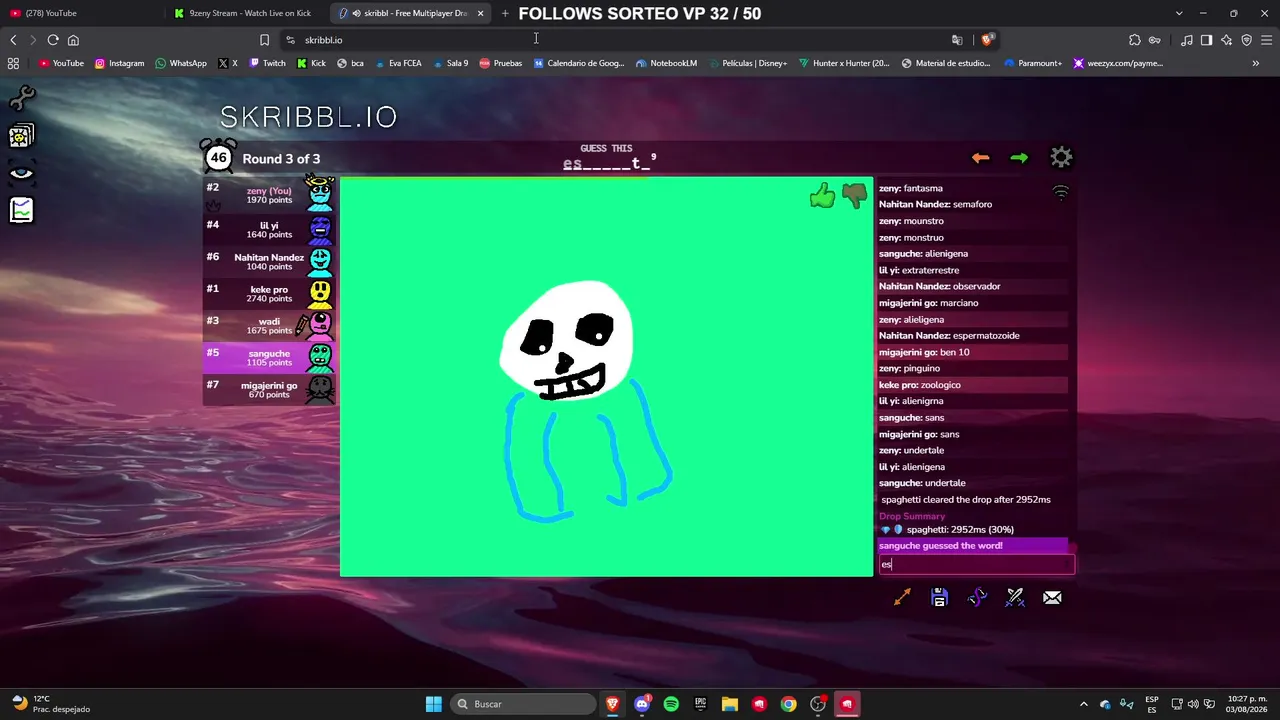Open the NotebookLM bookmark

pos(666,63)
